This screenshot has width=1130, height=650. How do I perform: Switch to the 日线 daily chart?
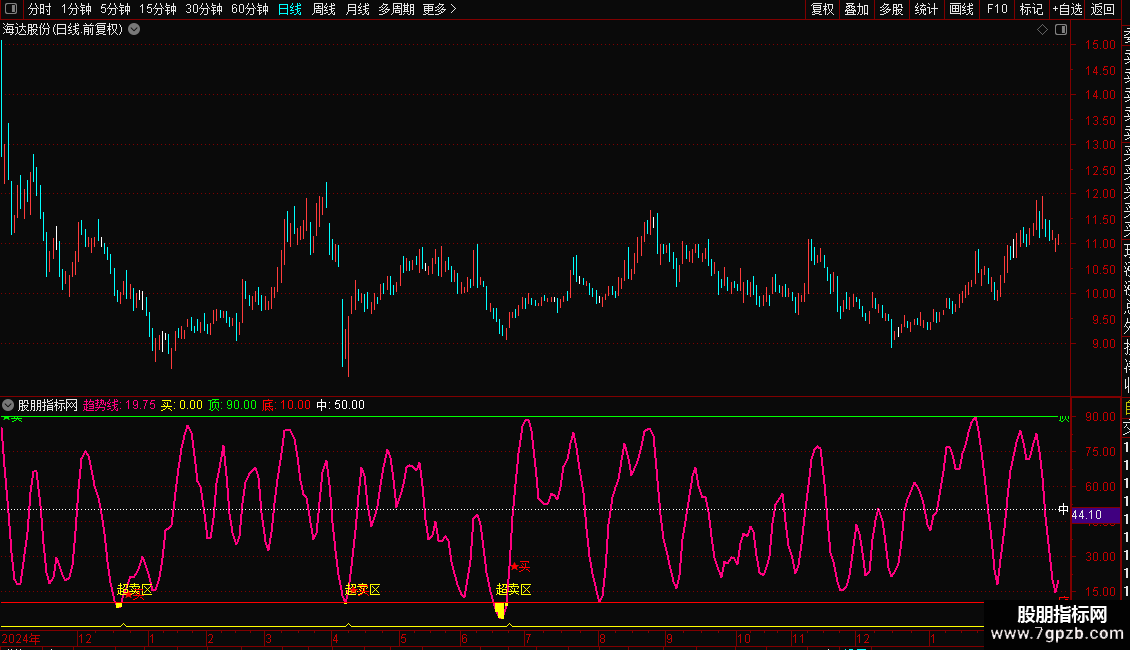[x=290, y=9]
